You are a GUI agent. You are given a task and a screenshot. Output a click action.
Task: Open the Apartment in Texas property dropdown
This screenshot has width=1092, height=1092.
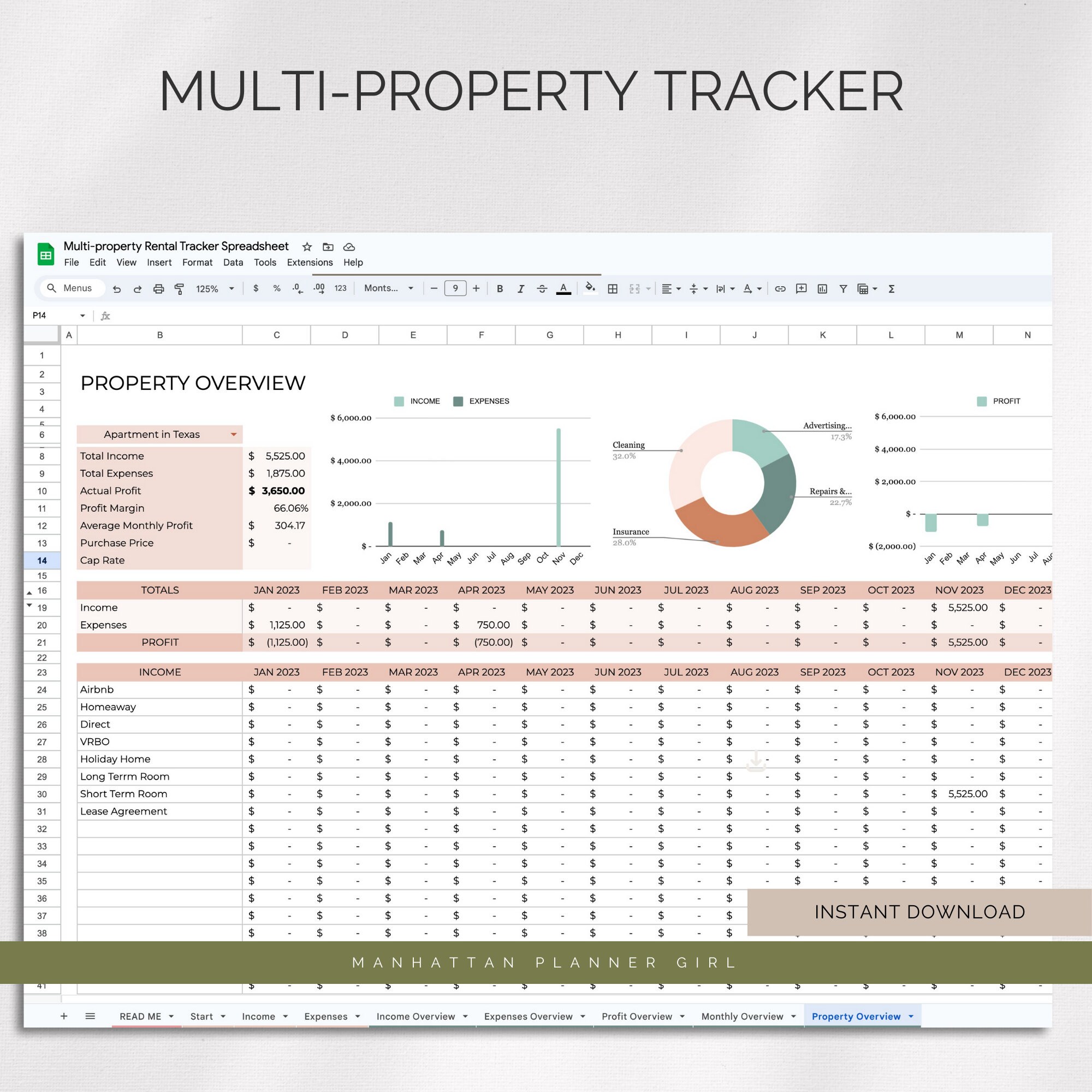pos(234,434)
